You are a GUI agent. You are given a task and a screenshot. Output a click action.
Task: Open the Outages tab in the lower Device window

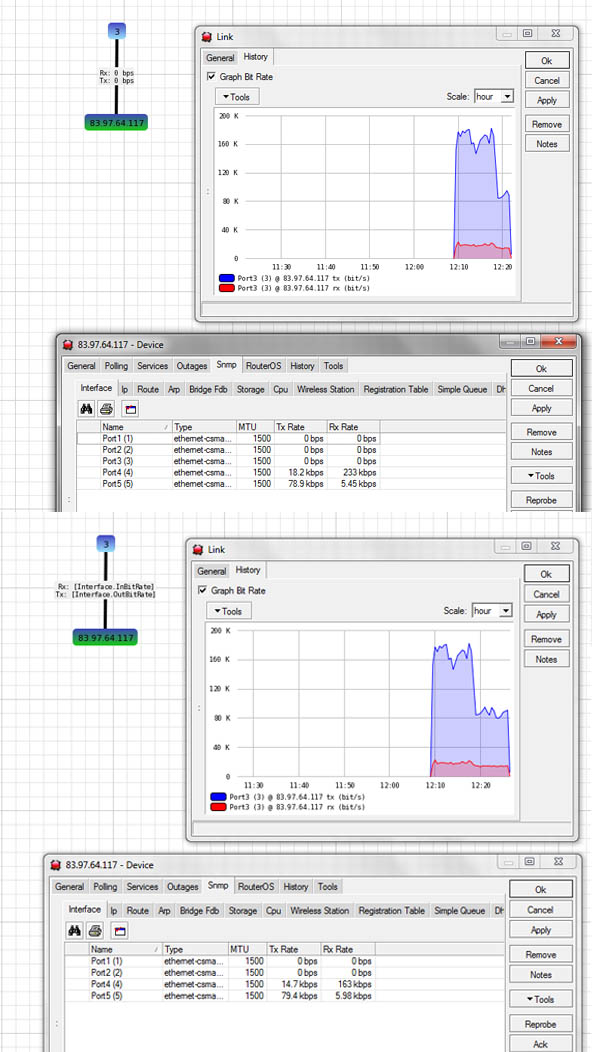(183, 886)
